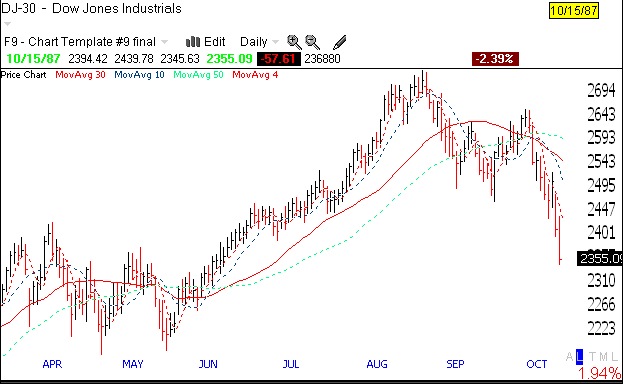Click the zoom out magnifier icon

pyautogui.click(x=312, y=42)
